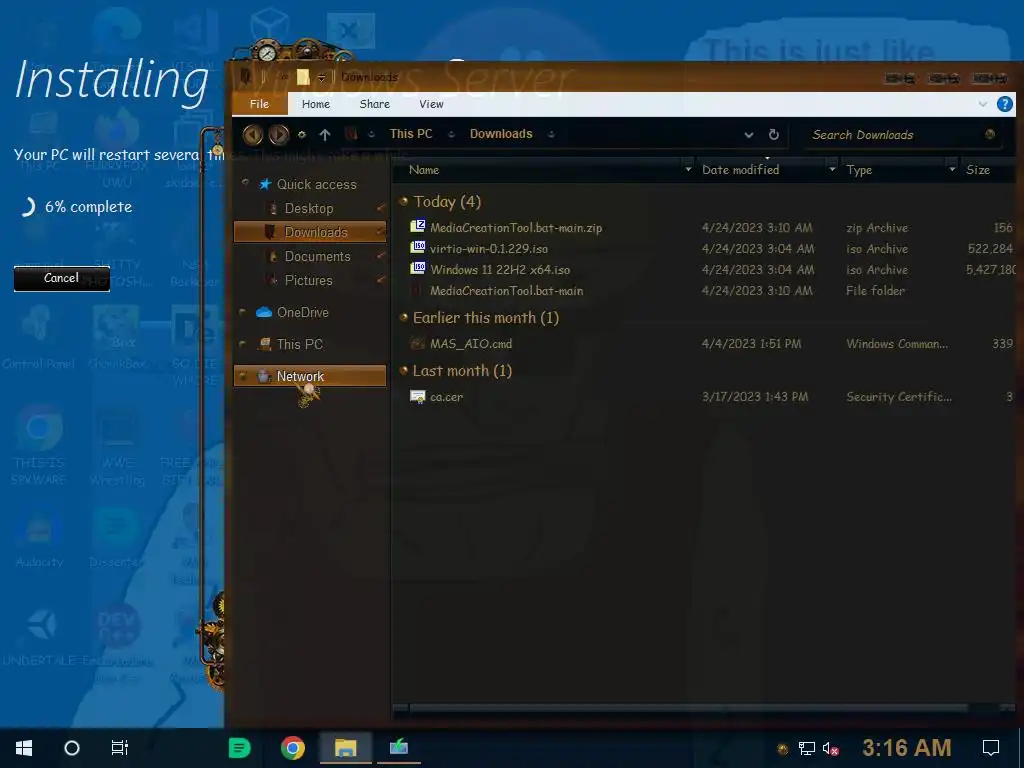The height and width of the screenshot is (768, 1024).
Task: Click the horizontal scrollbar in file list
Action: point(689,708)
